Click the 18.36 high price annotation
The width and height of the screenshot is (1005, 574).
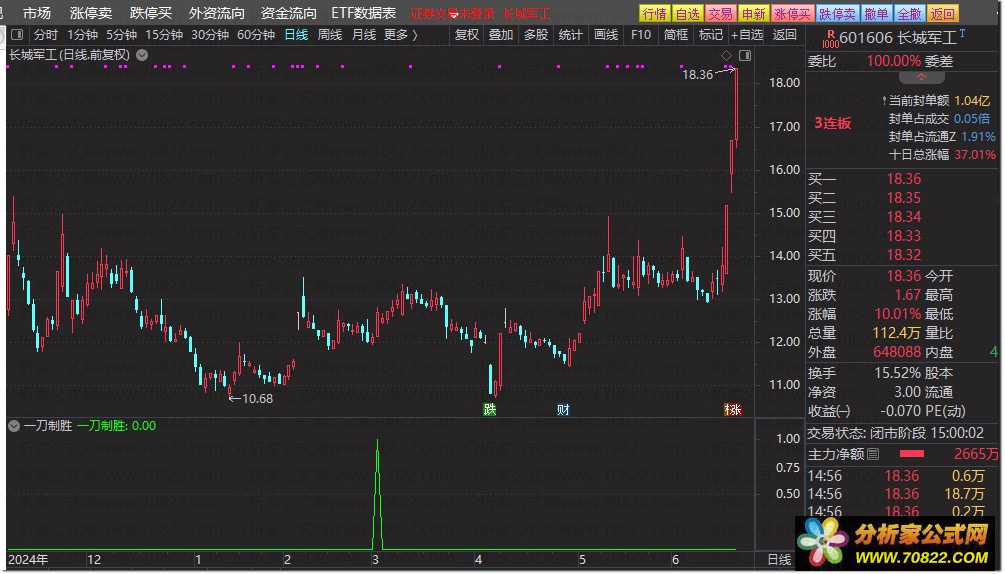coord(697,74)
